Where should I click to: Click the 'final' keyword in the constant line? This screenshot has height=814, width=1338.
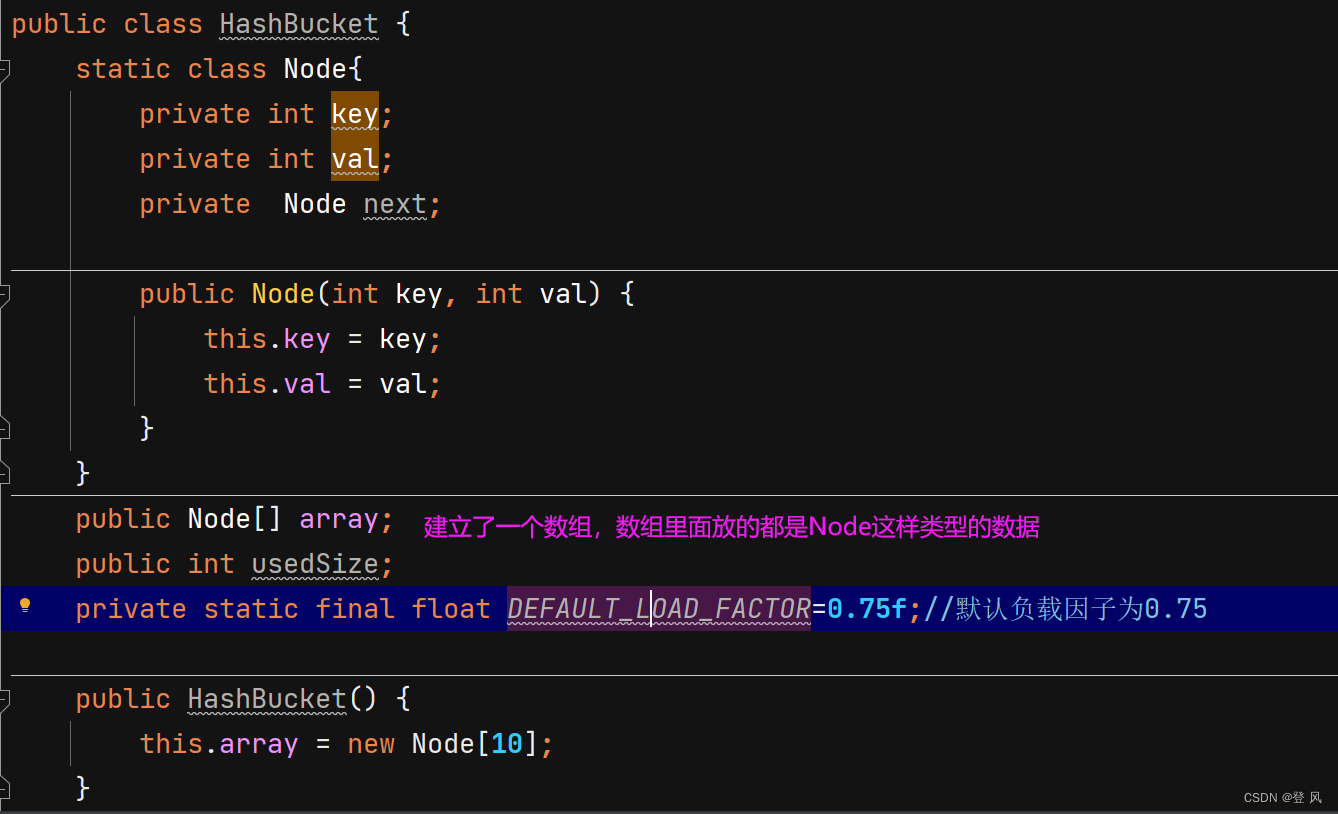click(x=355, y=608)
